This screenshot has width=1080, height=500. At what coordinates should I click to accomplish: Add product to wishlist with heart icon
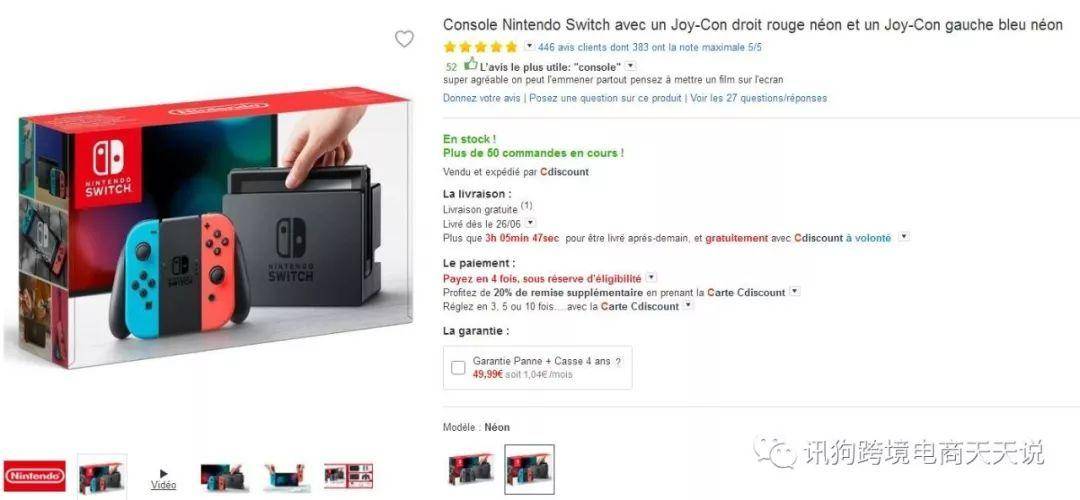pos(404,39)
